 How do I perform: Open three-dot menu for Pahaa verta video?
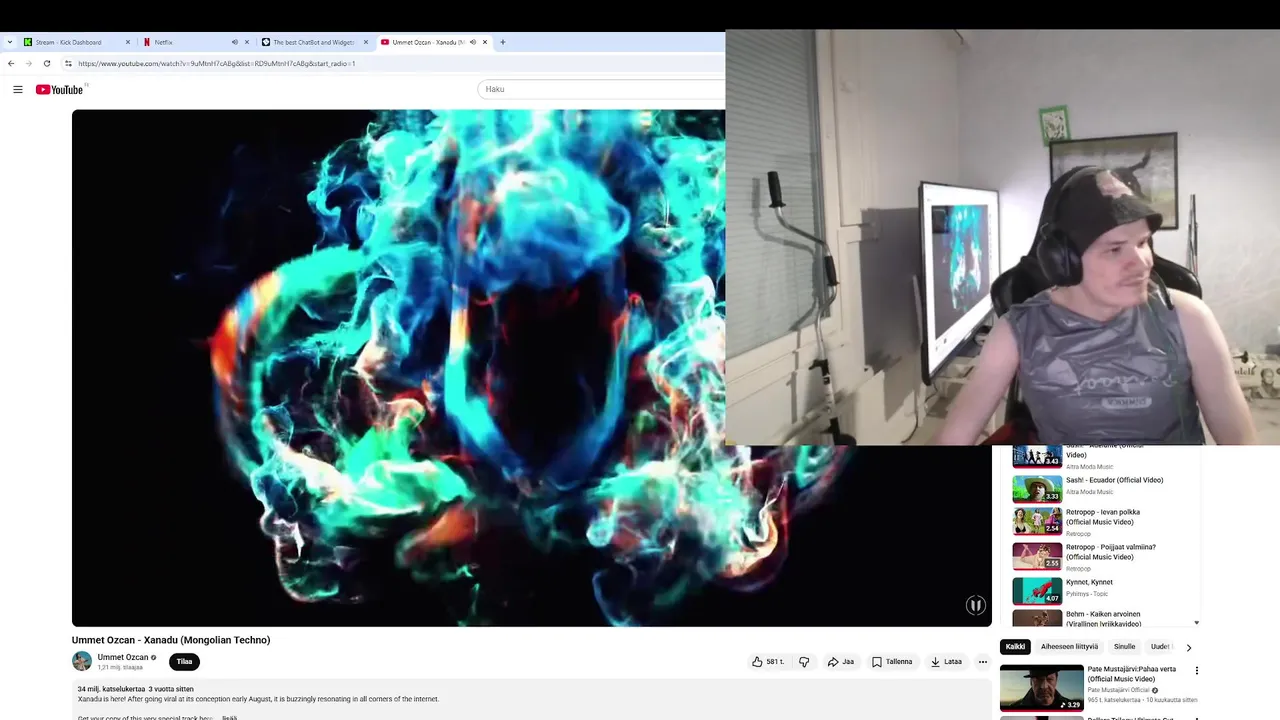click(1196, 671)
